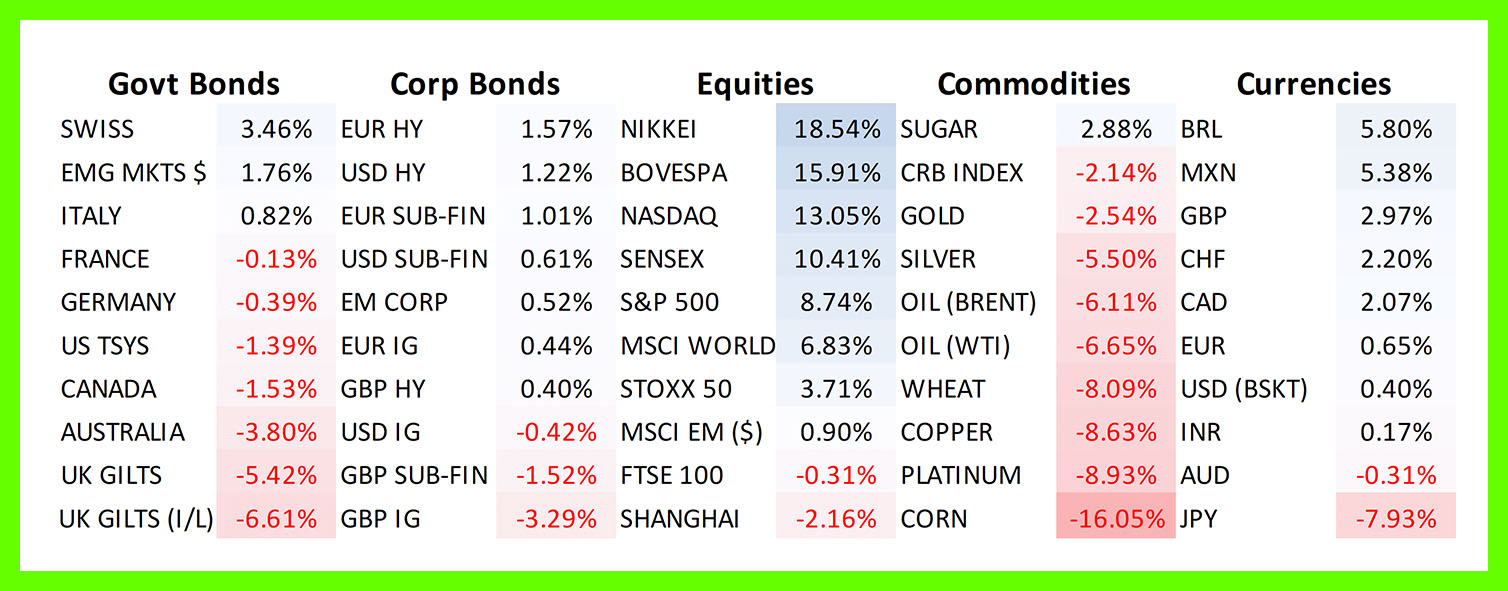
Task: Click the Govt Bonds column header
Action: pyautogui.click(x=193, y=84)
